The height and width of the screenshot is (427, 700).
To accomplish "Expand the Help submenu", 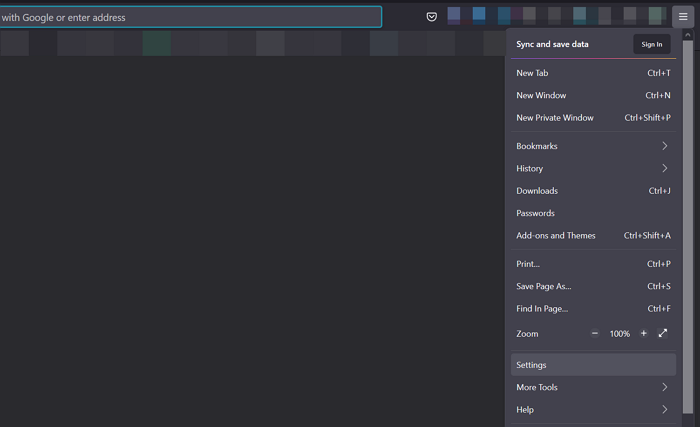I will [593, 410].
